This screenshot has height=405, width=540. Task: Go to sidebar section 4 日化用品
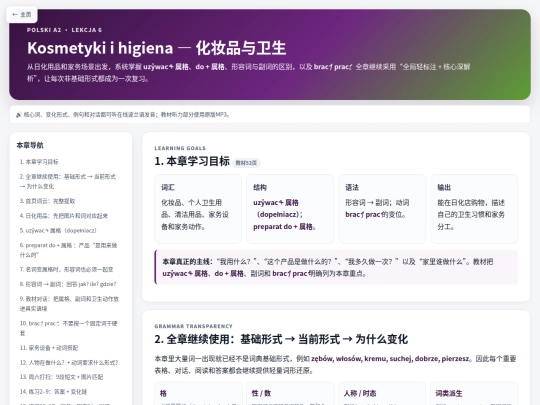(64, 216)
